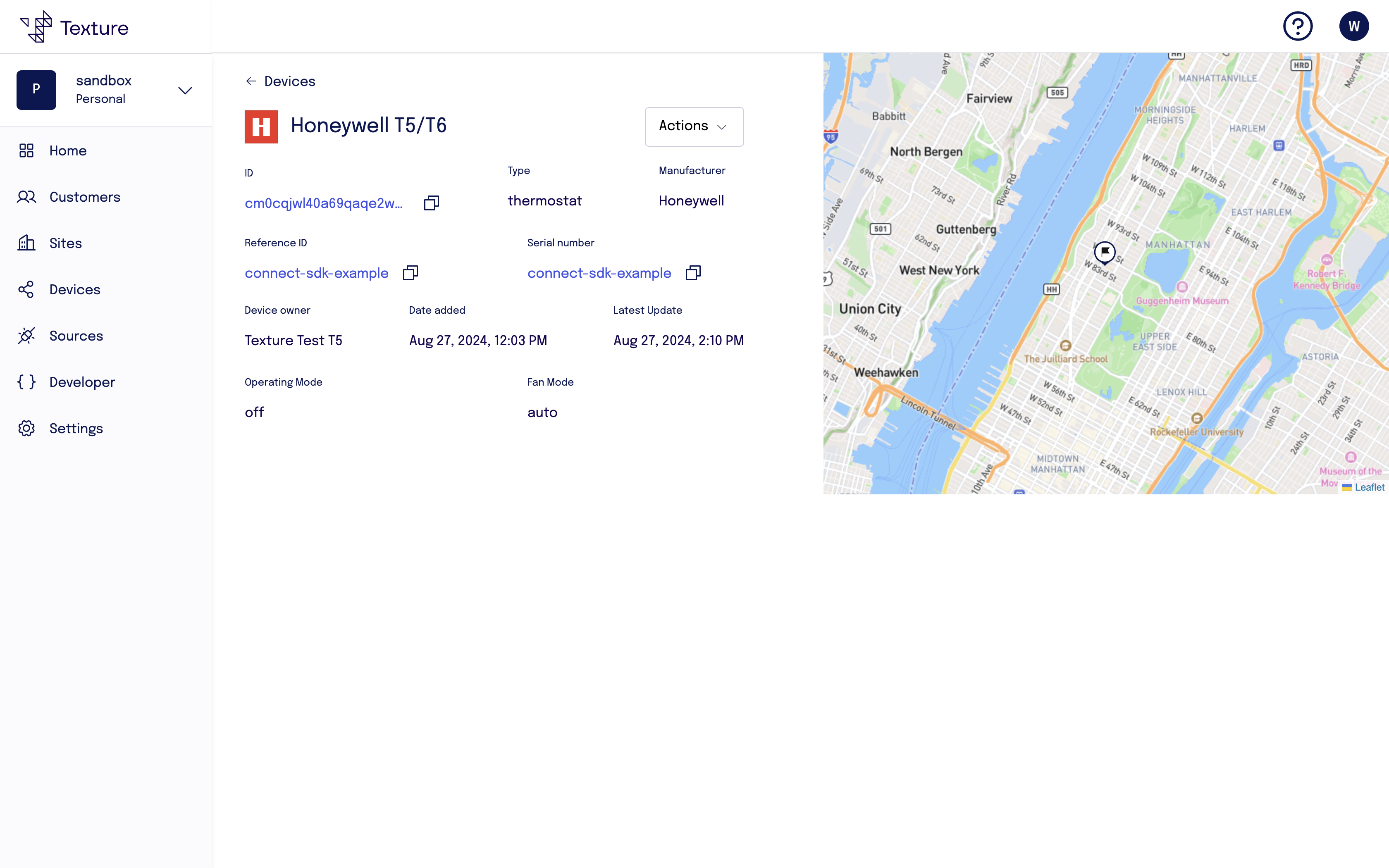
Task: Open the Home page from the sidebar
Action: [67, 150]
